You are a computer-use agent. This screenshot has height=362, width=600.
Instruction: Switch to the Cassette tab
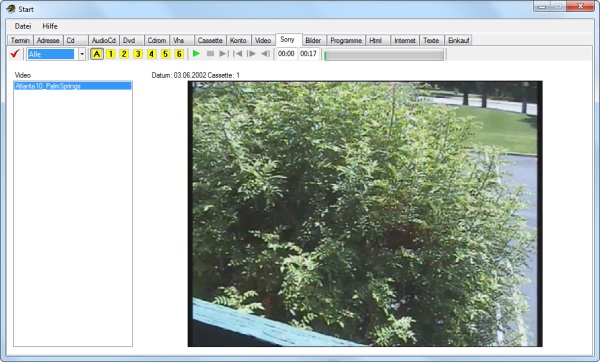pos(210,40)
